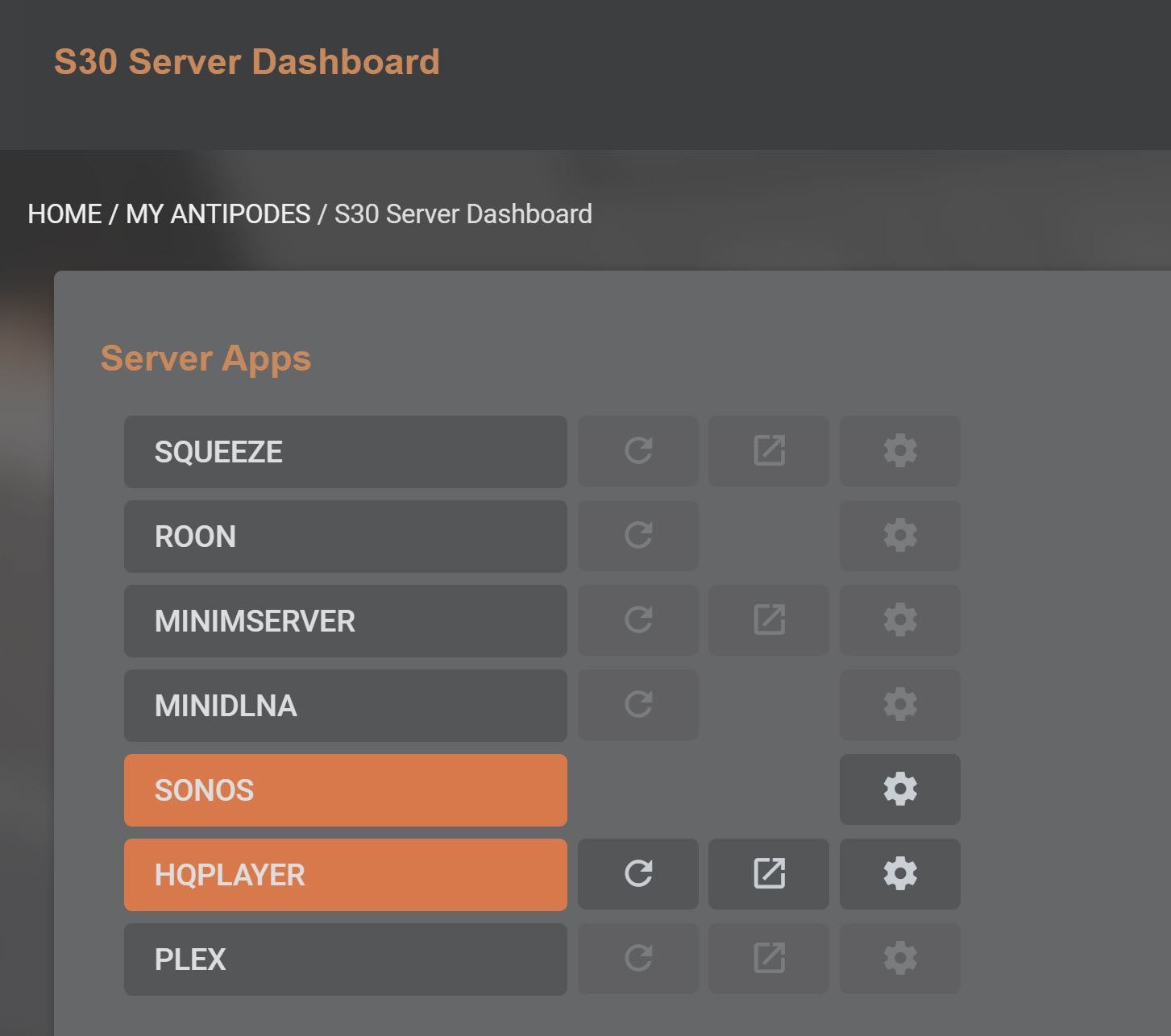Open SQUEEZE external link icon
Screen dimensions: 1171x1036
(768, 451)
